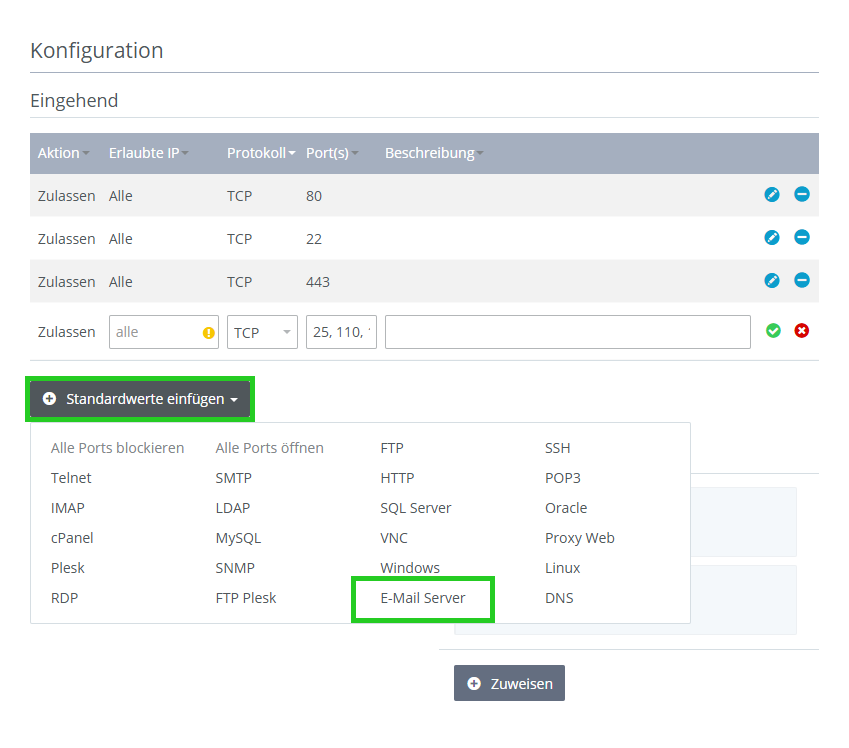The width and height of the screenshot is (849, 748).
Task: Click the Port(s) input showing 25, 110
Action: pos(340,331)
